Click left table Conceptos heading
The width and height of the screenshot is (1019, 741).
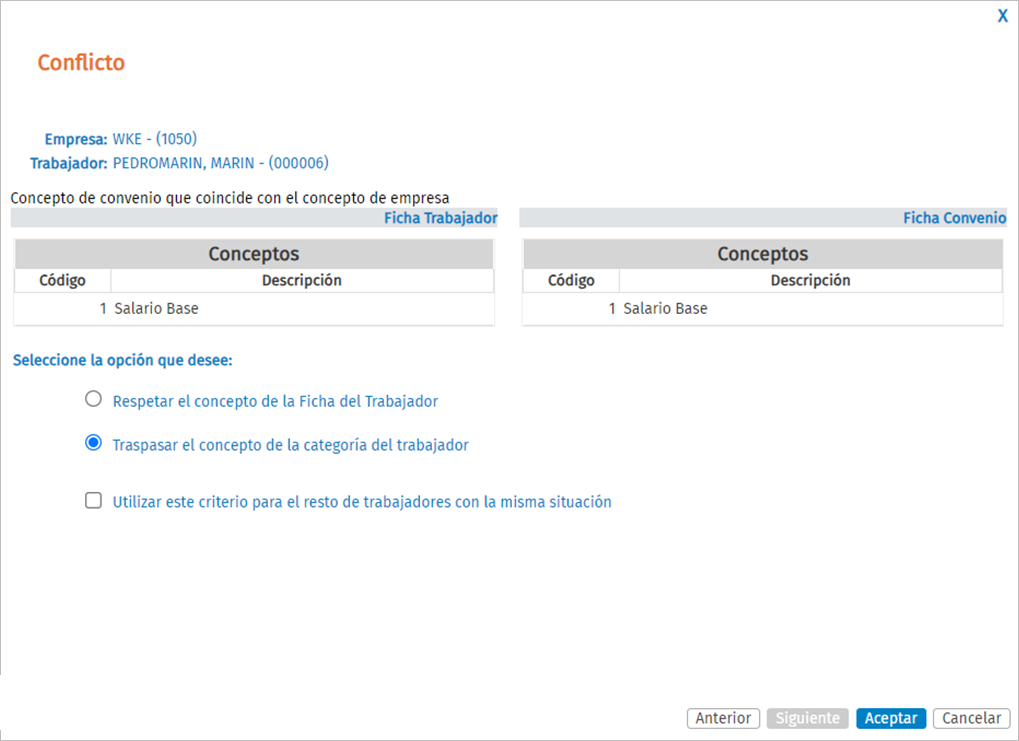[254, 254]
